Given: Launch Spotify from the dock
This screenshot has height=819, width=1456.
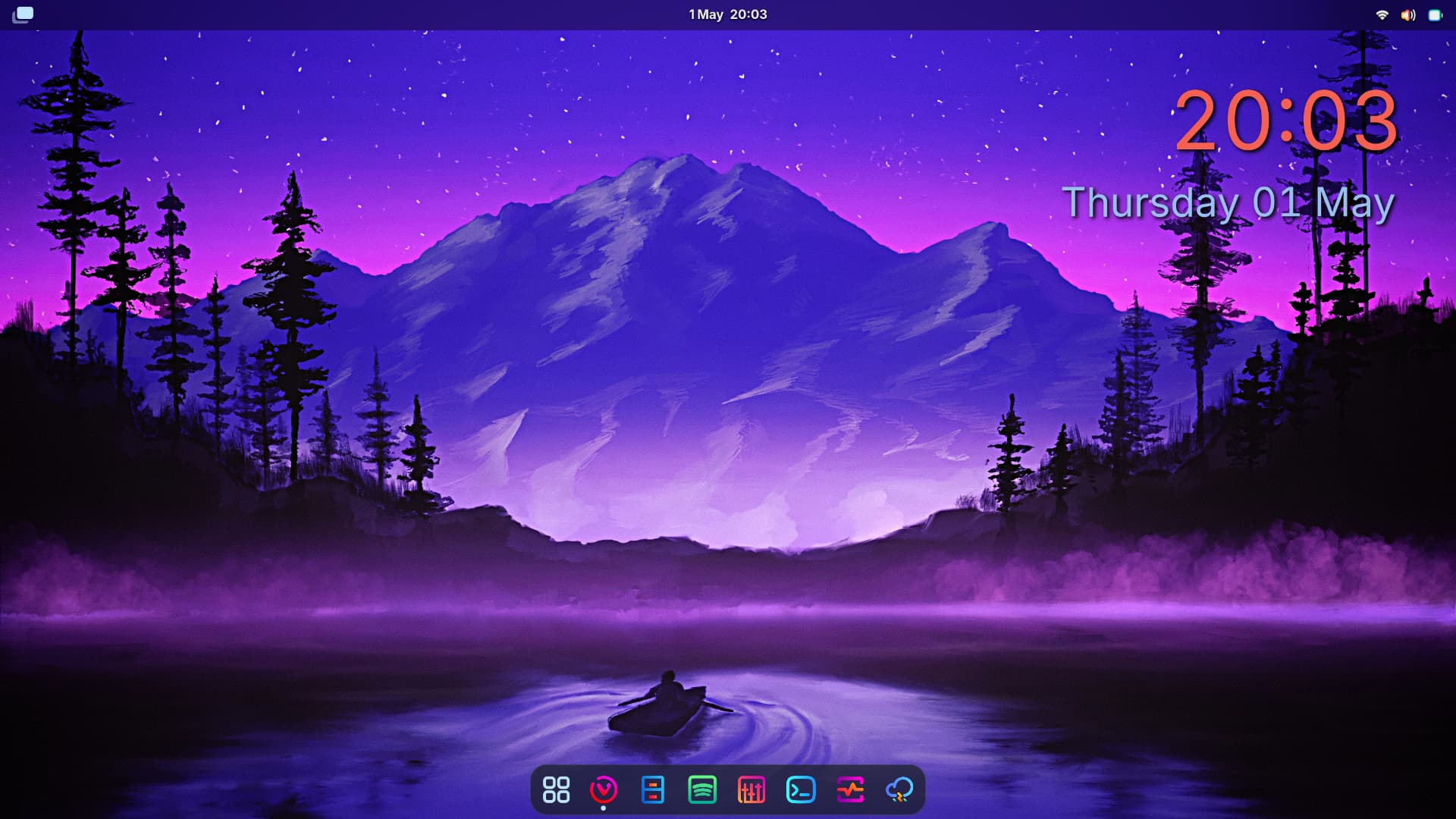Looking at the screenshot, I should pyautogui.click(x=702, y=789).
